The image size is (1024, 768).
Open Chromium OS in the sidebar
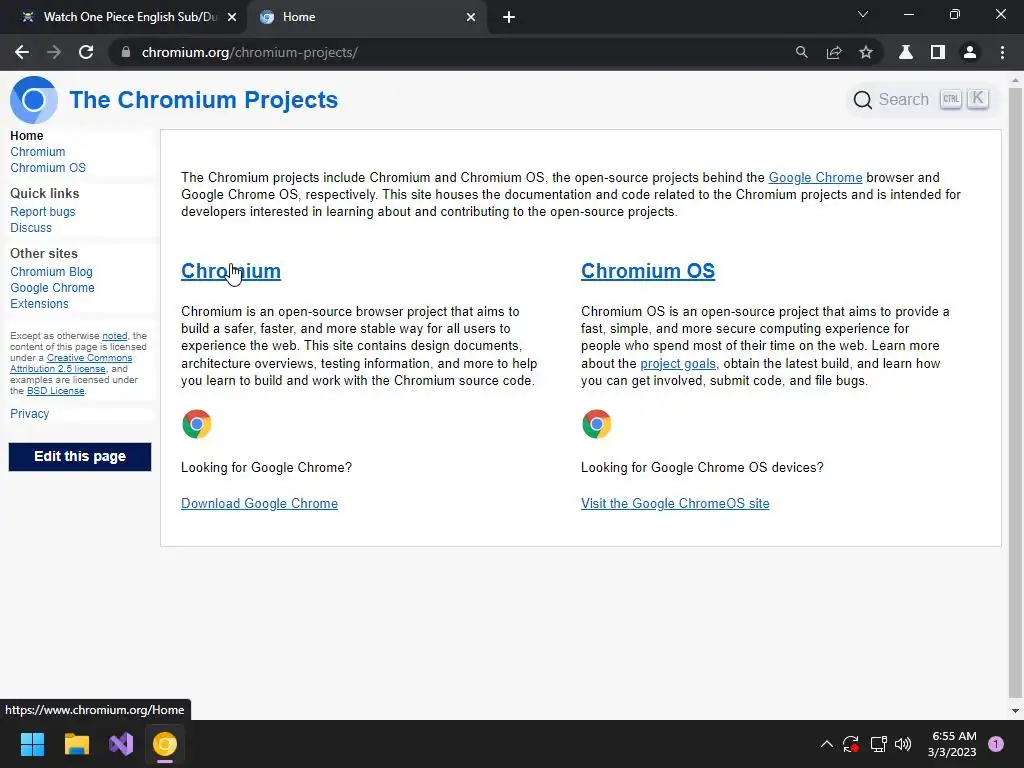point(48,168)
